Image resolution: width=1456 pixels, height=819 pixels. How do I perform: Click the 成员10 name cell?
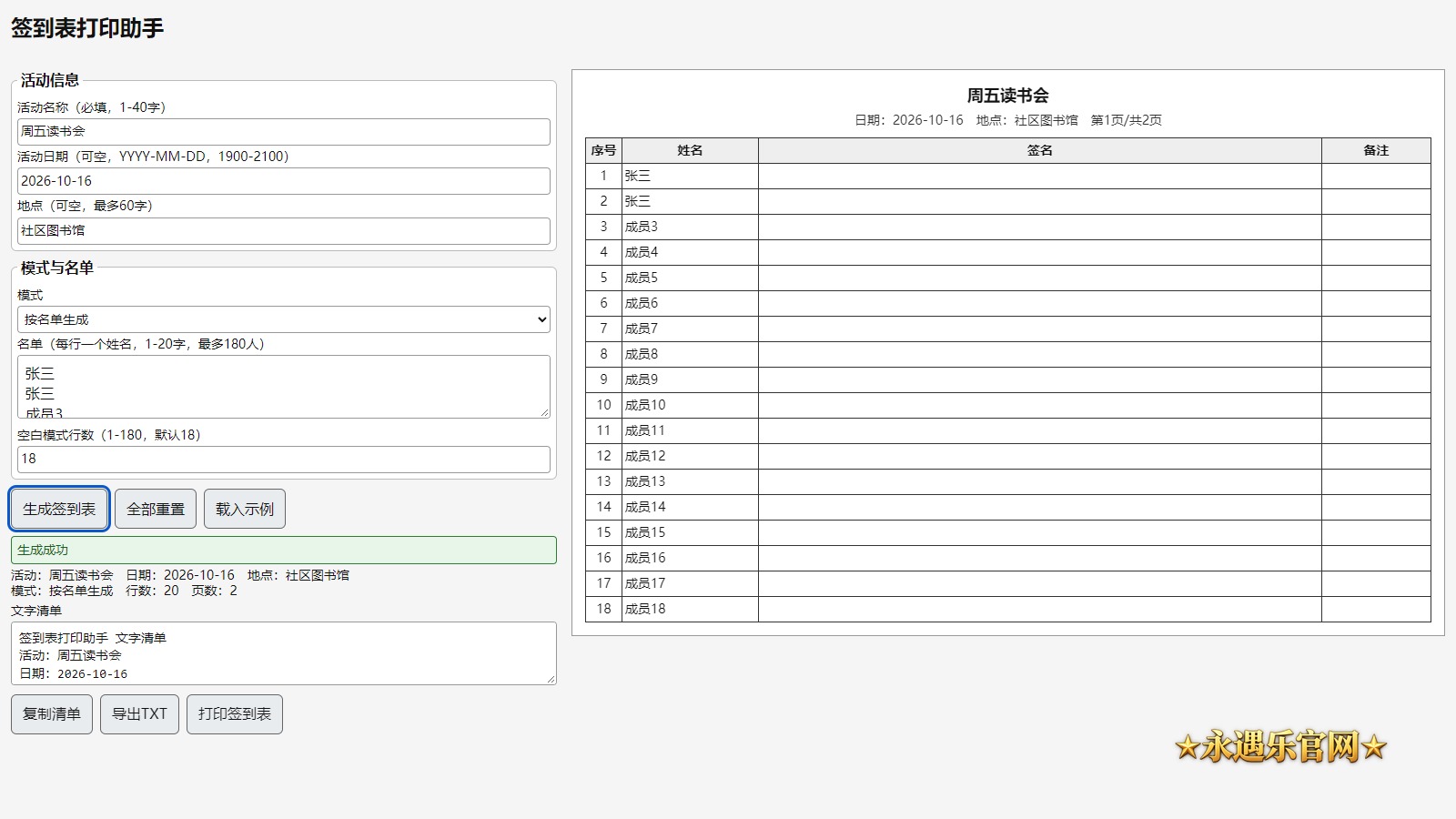coord(690,406)
